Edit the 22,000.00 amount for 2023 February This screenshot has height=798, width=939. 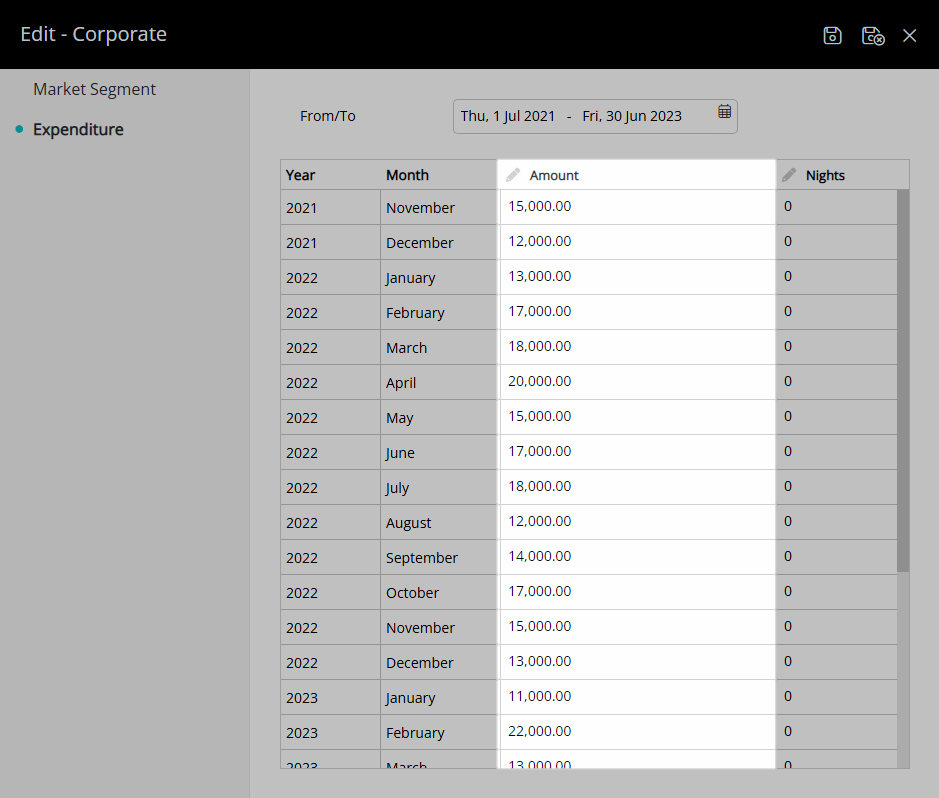point(637,732)
